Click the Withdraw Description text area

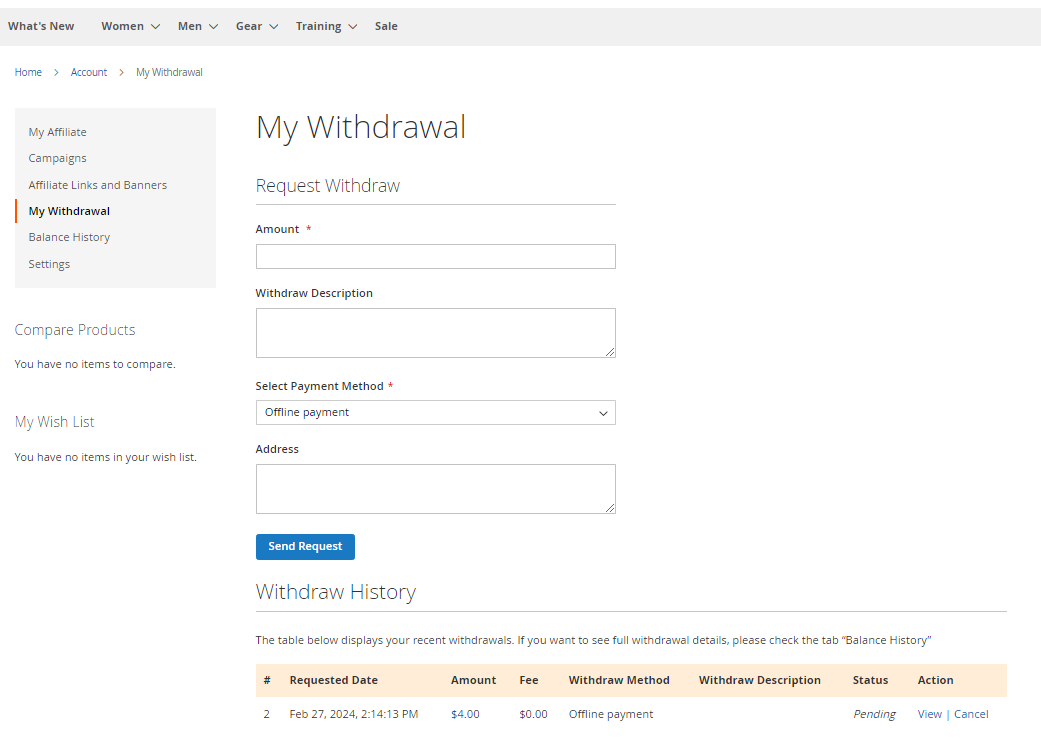435,333
